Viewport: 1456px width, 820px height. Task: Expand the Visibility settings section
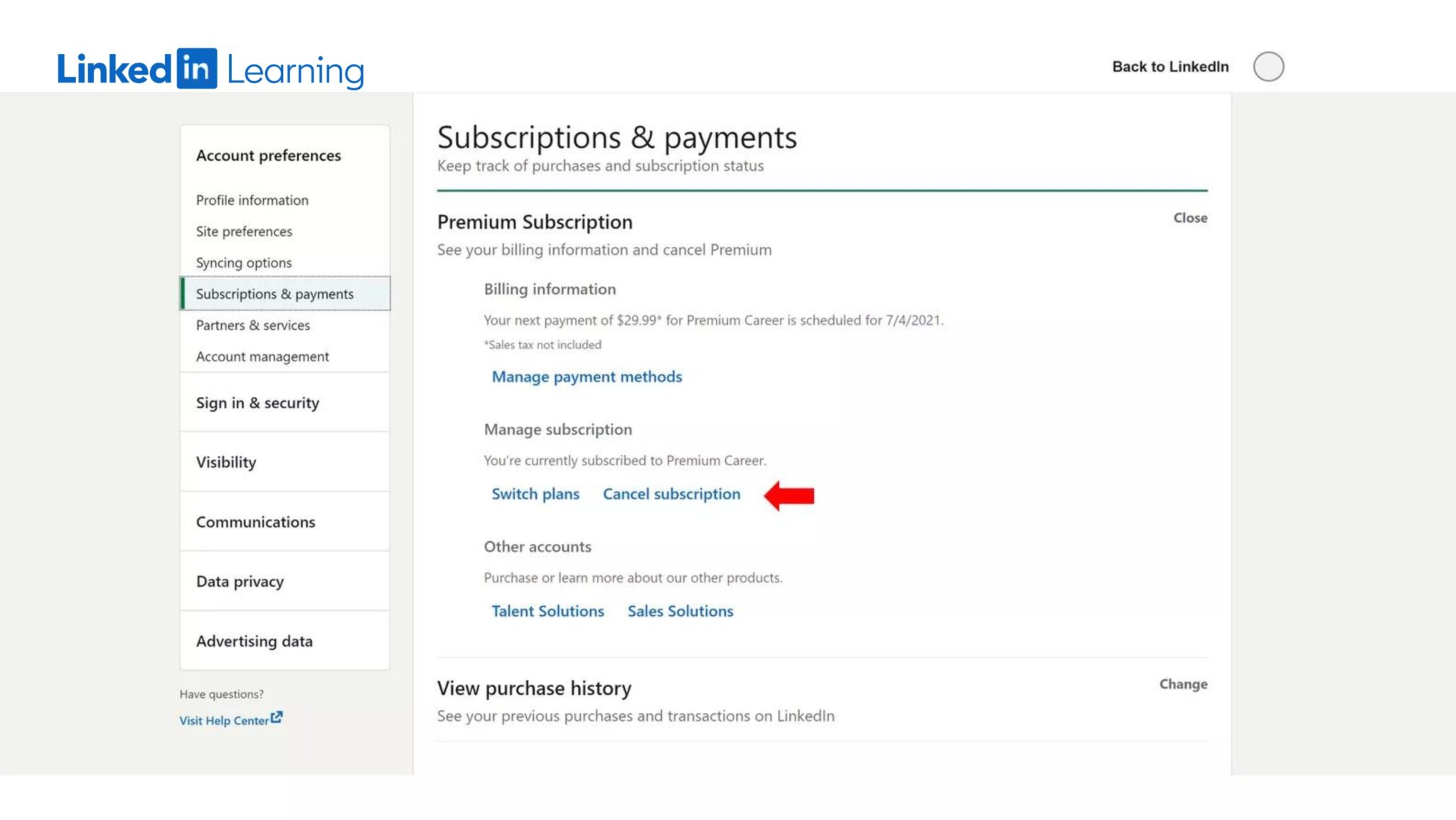click(x=225, y=462)
